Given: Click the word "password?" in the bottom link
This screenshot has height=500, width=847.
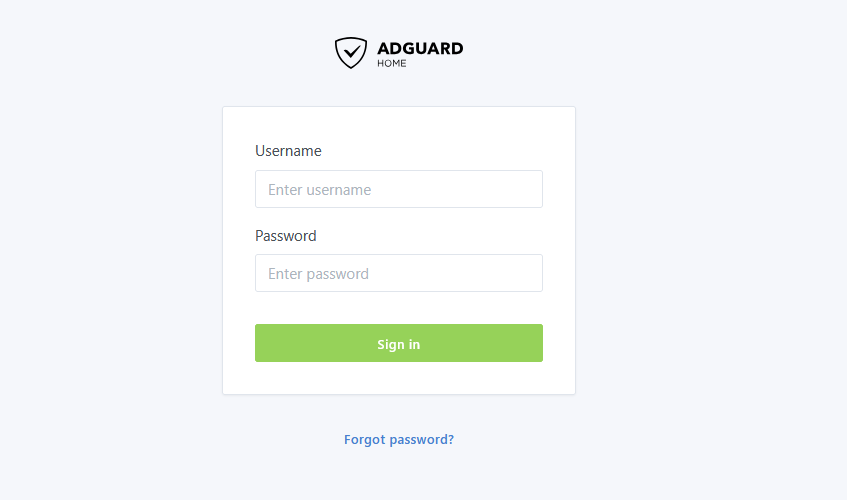Looking at the screenshot, I should coord(422,439).
